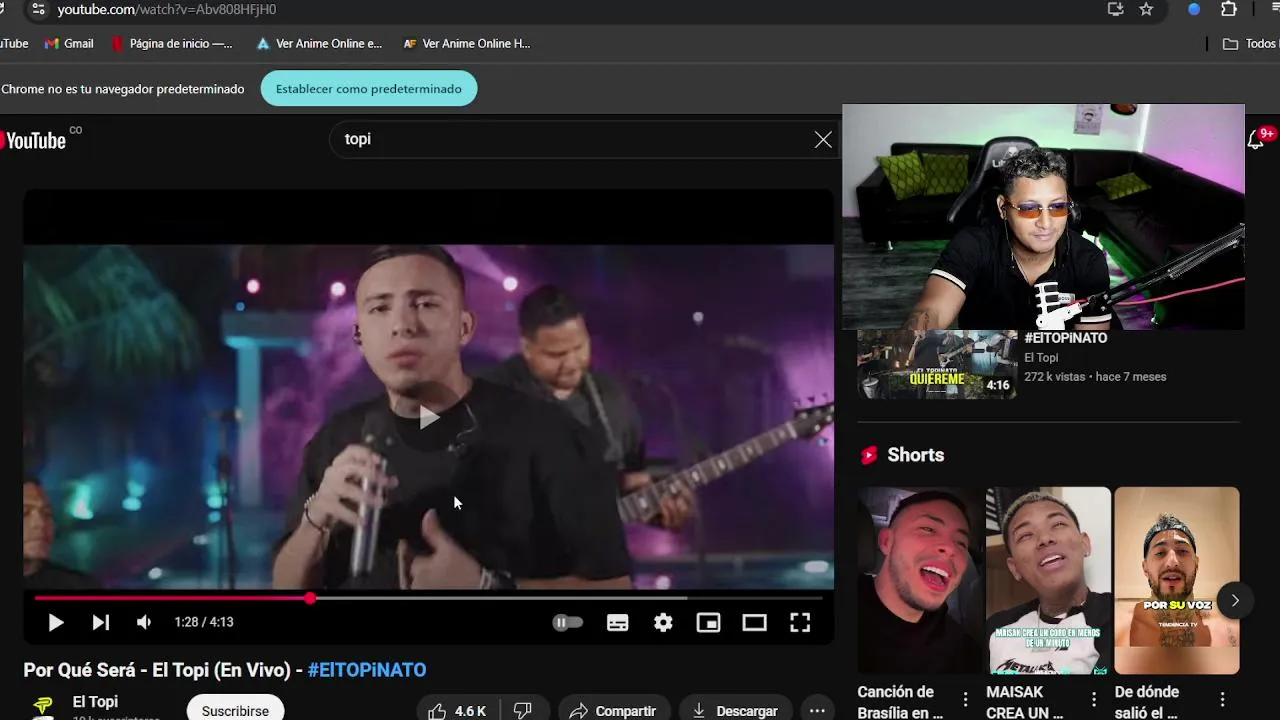Switch to theater mode
The height and width of the screenshot is (720, 1280).
754,622
